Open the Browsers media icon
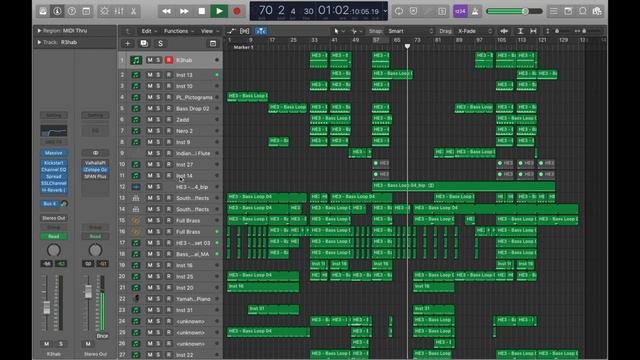 pos(597,11)
